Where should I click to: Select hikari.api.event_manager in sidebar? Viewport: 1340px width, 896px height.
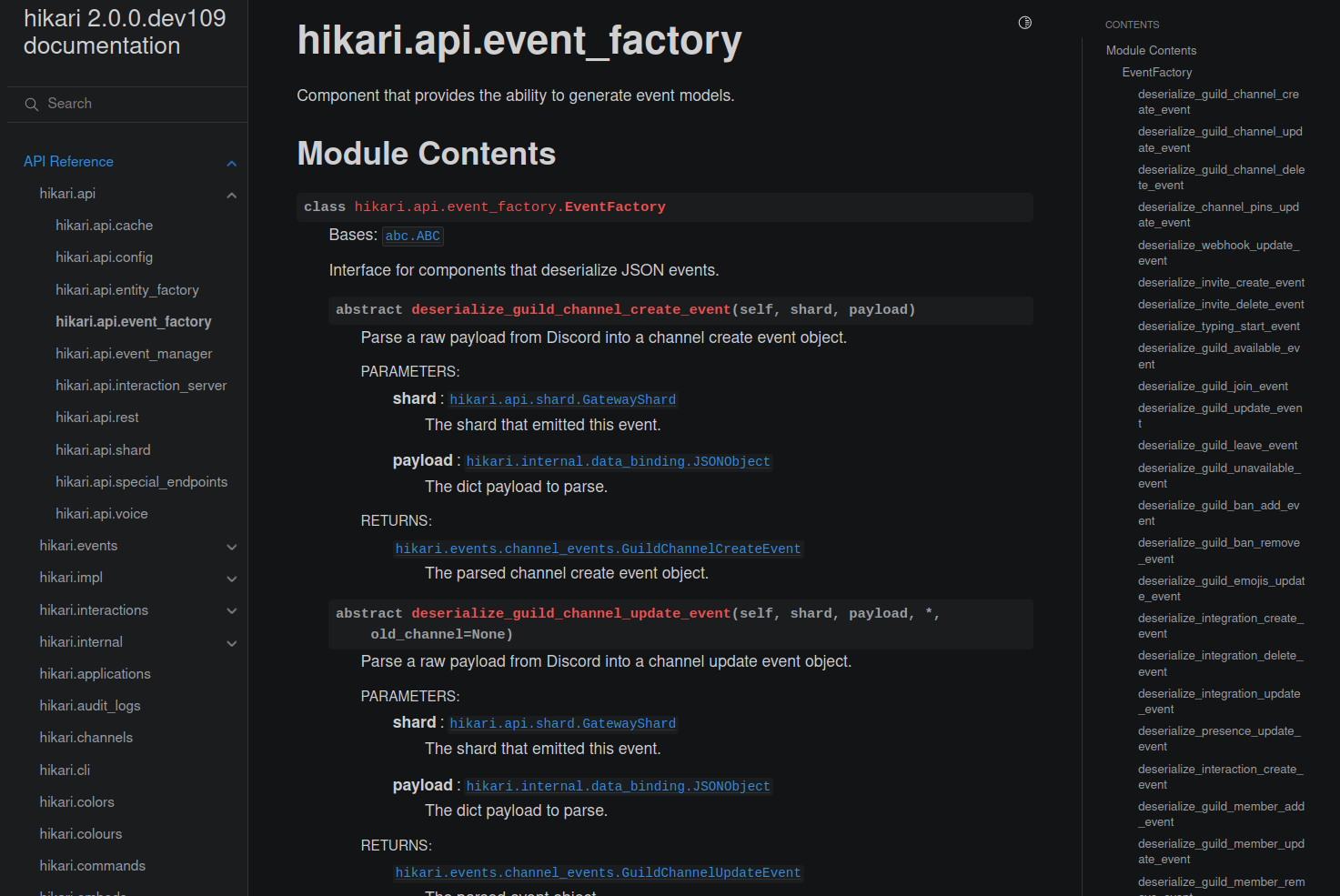(134, 354)
